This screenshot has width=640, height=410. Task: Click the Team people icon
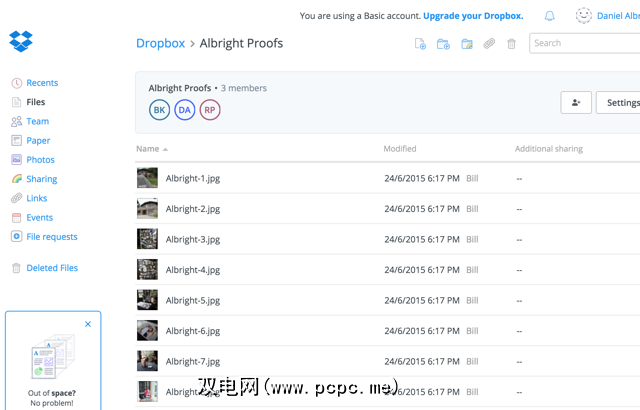tap(16, 121)
